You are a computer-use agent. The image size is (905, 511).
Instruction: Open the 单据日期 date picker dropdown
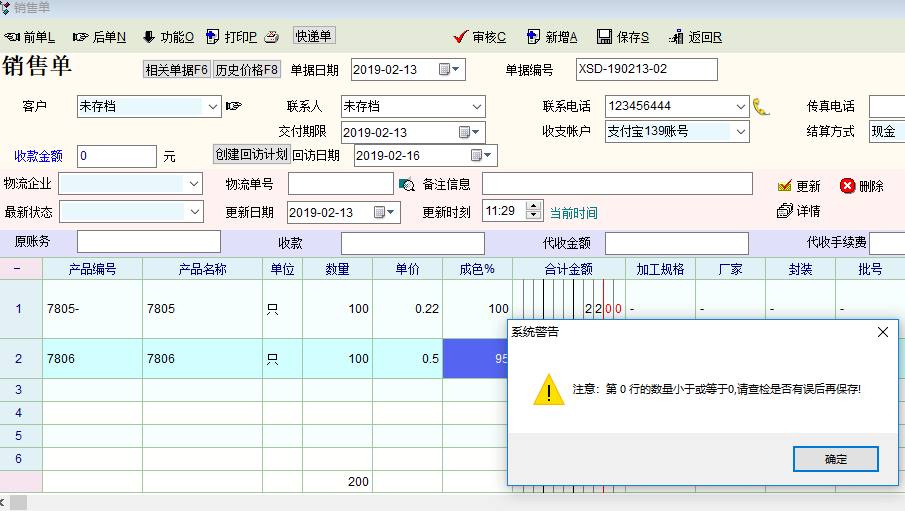(456, 70)
